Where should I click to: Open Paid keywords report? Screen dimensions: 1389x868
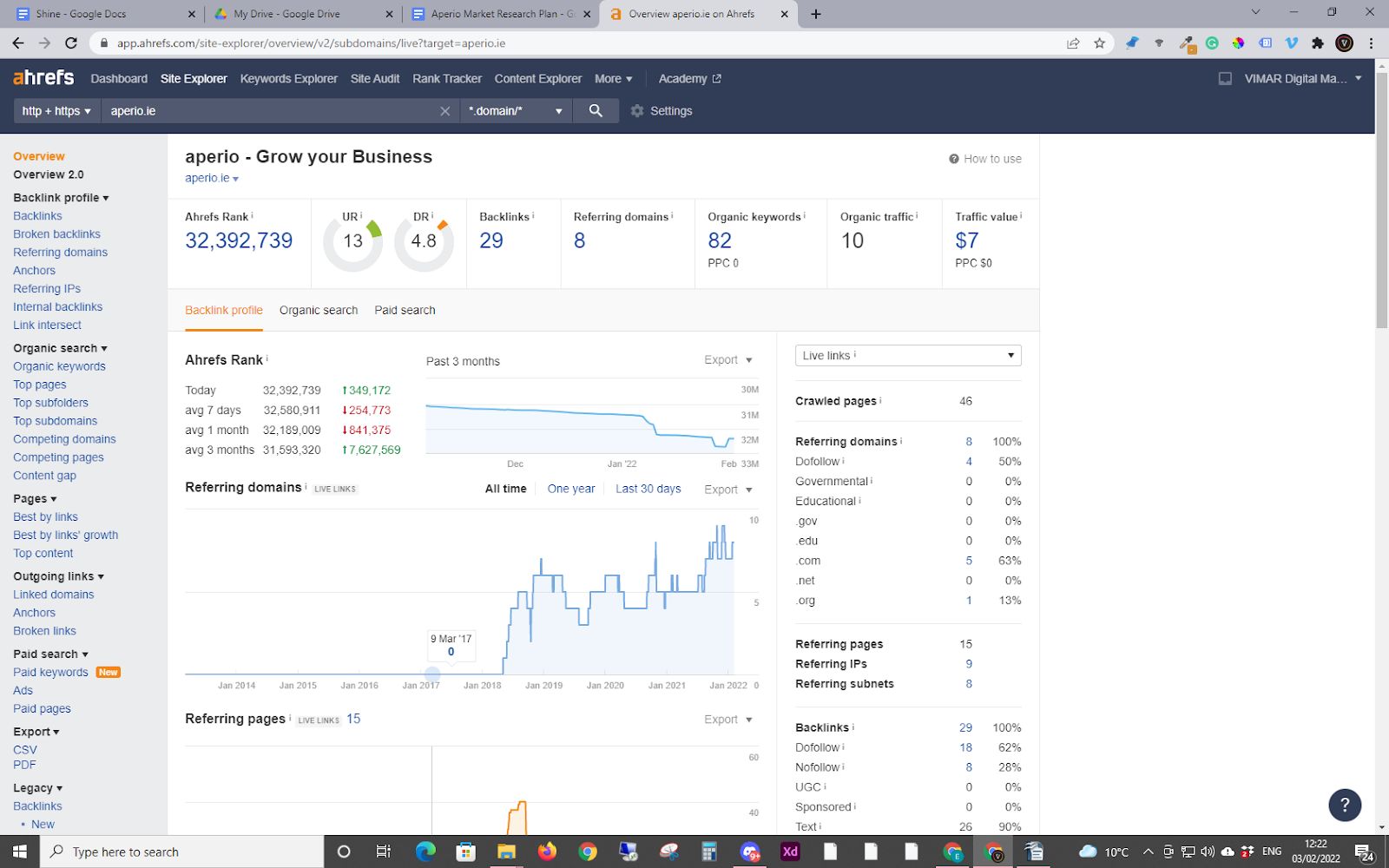coord(50,673)
